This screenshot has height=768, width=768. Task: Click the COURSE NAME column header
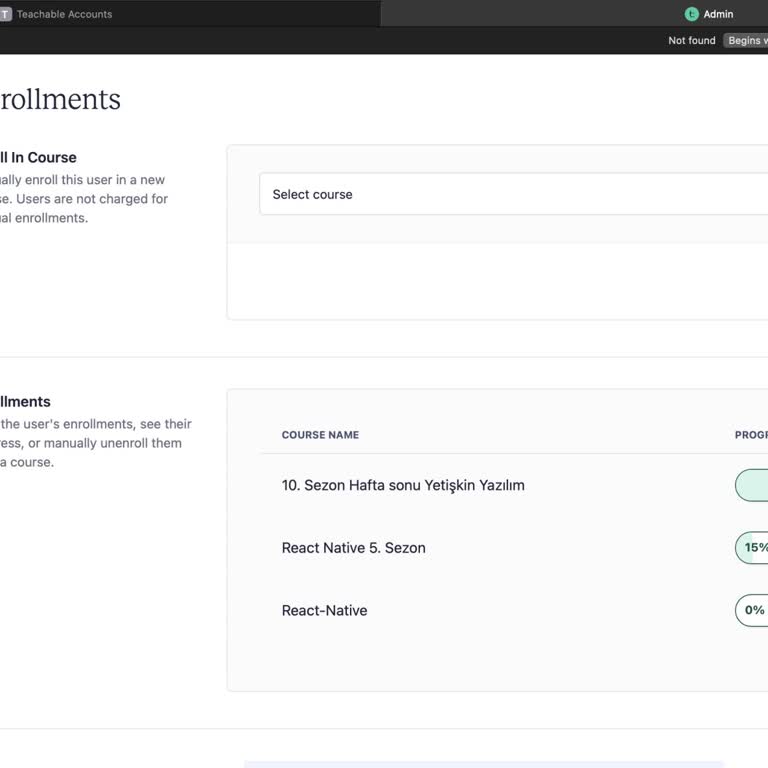coord(320,435)
